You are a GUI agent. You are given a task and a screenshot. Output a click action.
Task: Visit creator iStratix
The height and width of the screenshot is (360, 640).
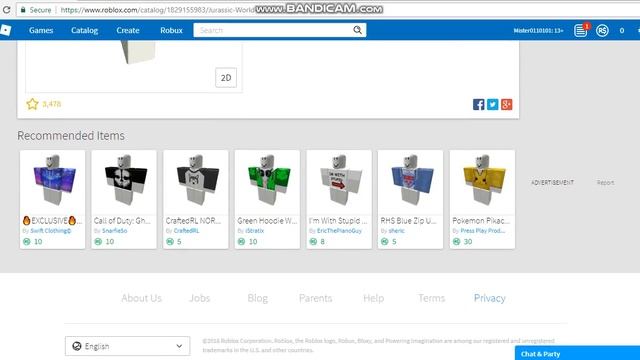(x=255, y=231)
